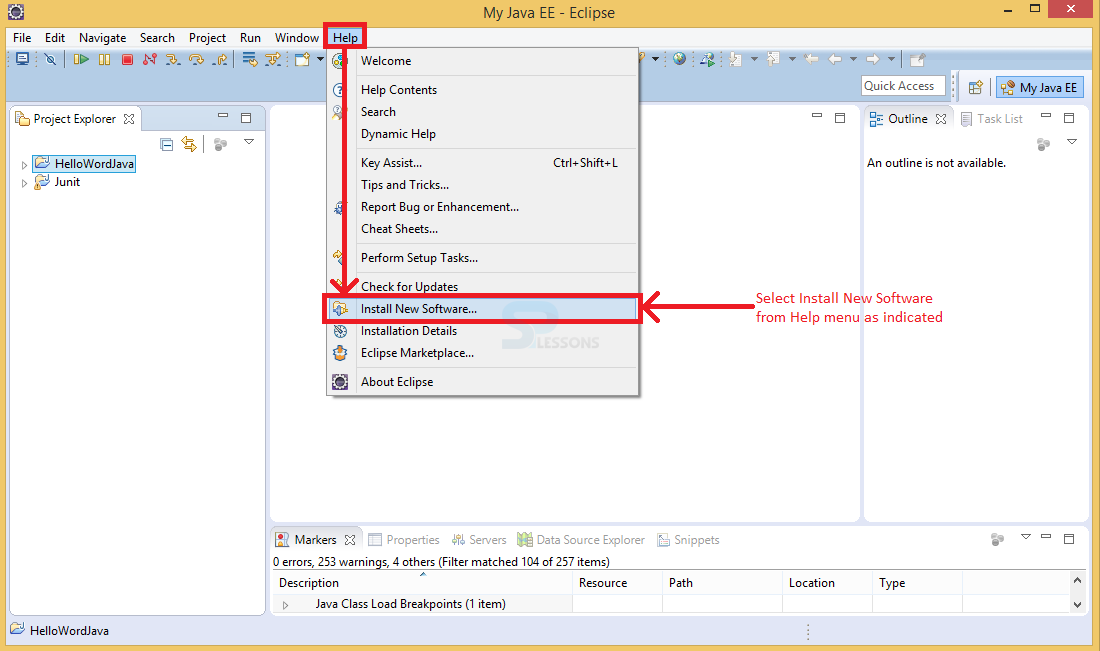The width and height of the screenshot is (1100, 651).
Task: Toggle Link with Editor in Project Explorer
Action: 189,145
